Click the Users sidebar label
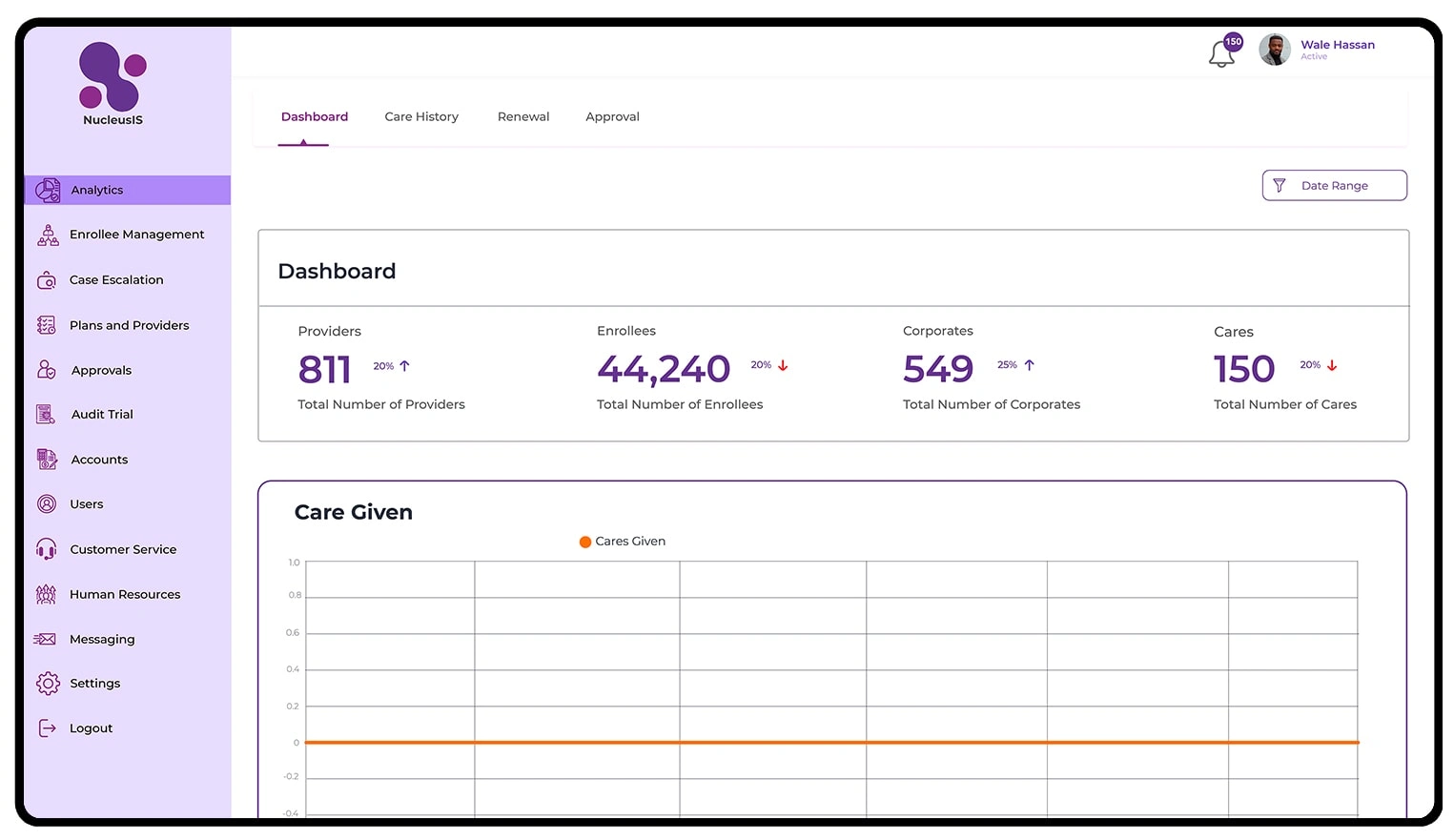Viewport: 1454px width, 840px height. [86, 504]
